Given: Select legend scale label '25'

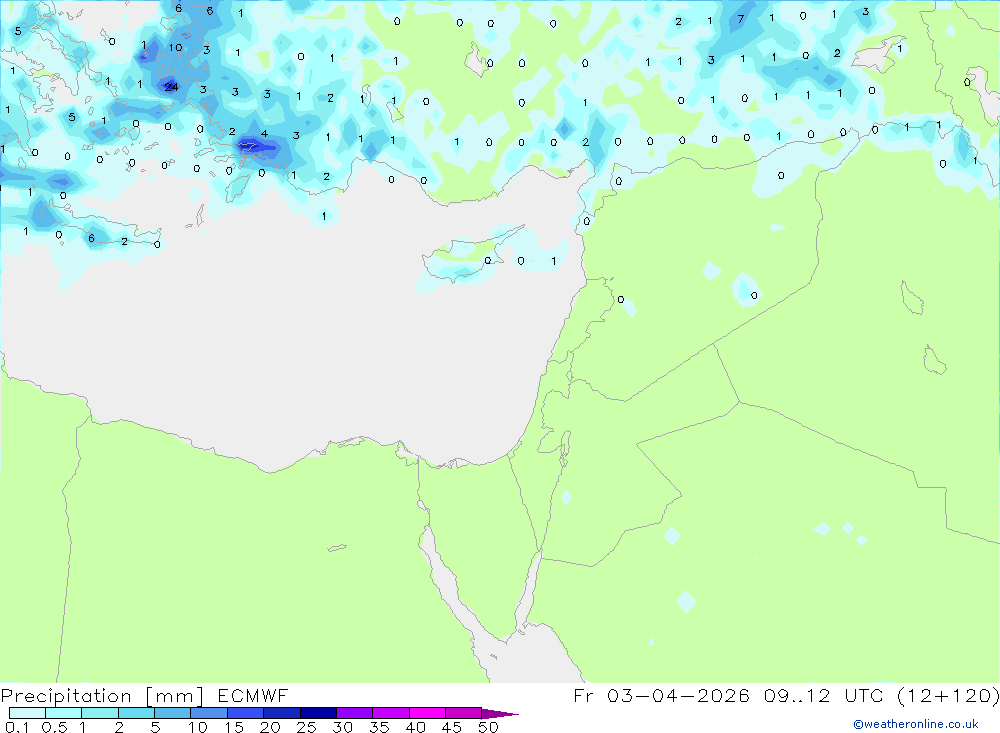Looking at the screenshot, I should point(306,727).
